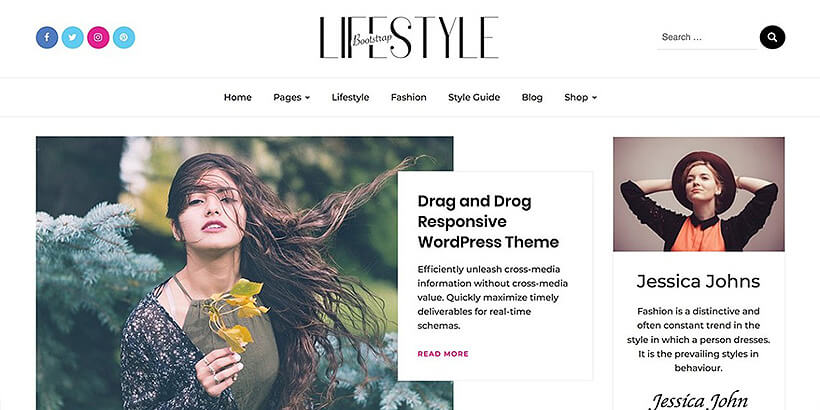Open the pink Instagram social icon

(98, 38)
